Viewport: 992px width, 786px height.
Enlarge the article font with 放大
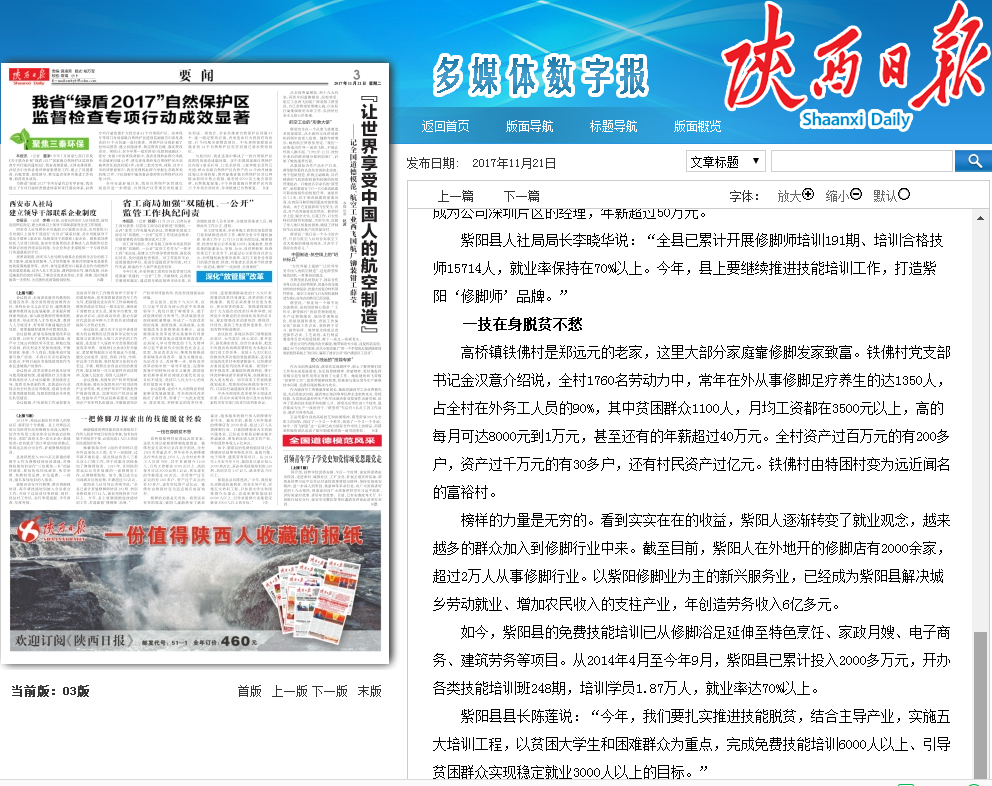(795, 196)
